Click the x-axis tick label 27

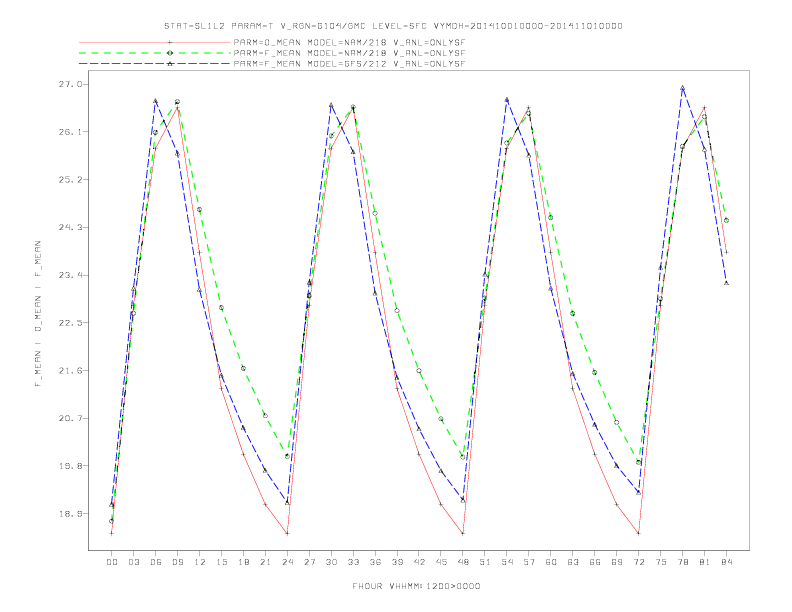(309, 562)
